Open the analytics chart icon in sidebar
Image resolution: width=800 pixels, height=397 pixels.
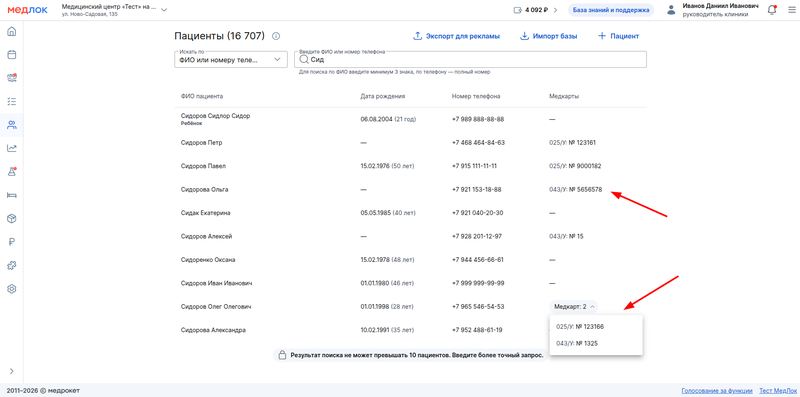point(11,148)
